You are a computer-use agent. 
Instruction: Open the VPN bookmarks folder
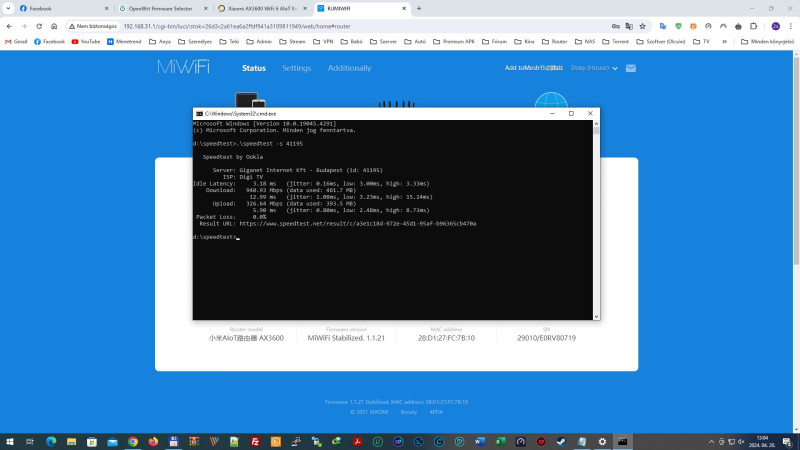tap(323, 41)
